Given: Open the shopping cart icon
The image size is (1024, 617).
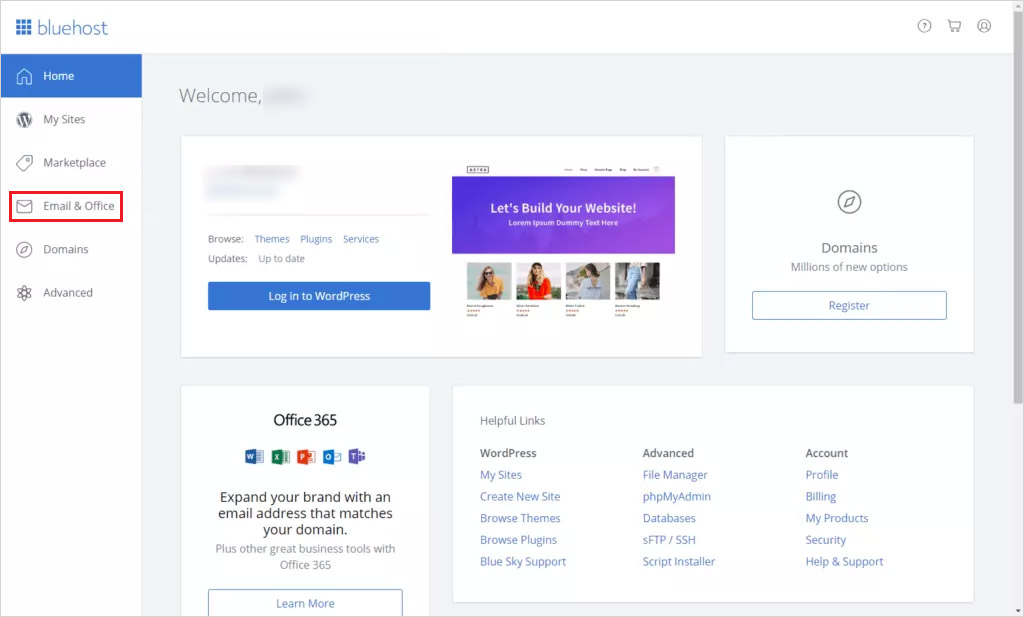Looking at the screenshot, I should (x=954, y=26).
